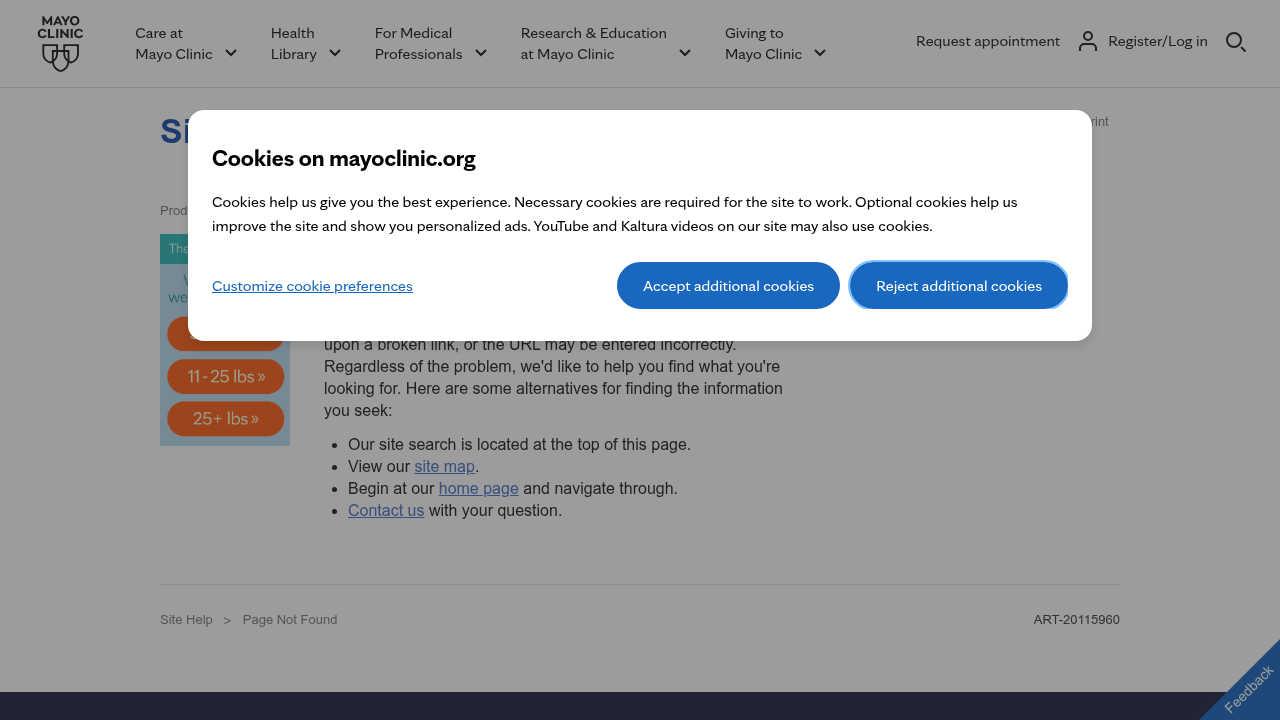
Task: Select the 11-25 lbs ad button
Action: tap(226, 377)
